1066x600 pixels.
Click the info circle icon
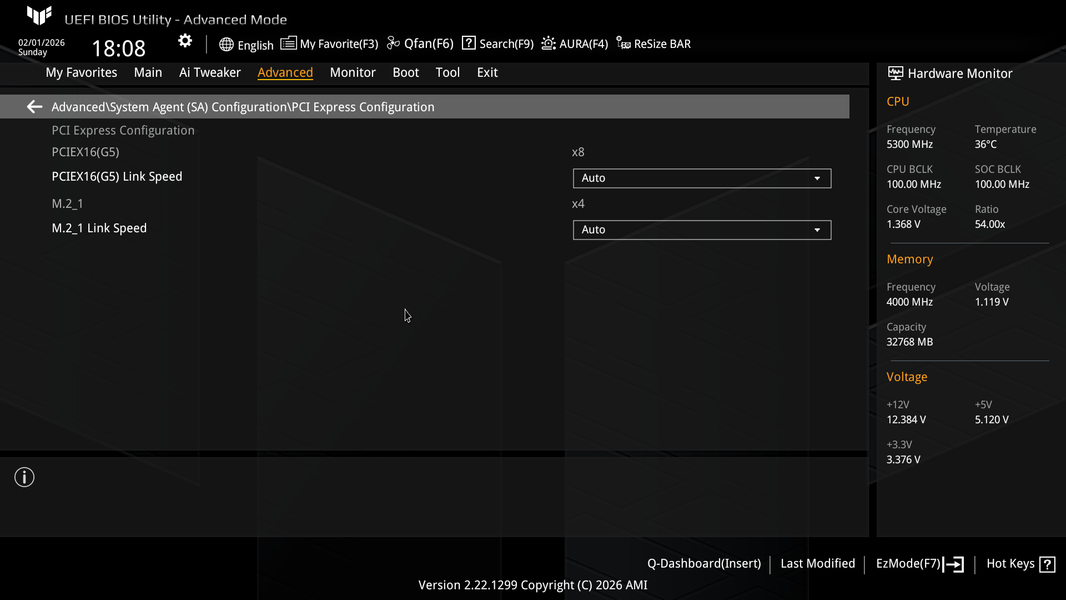(x=24, y=477)
